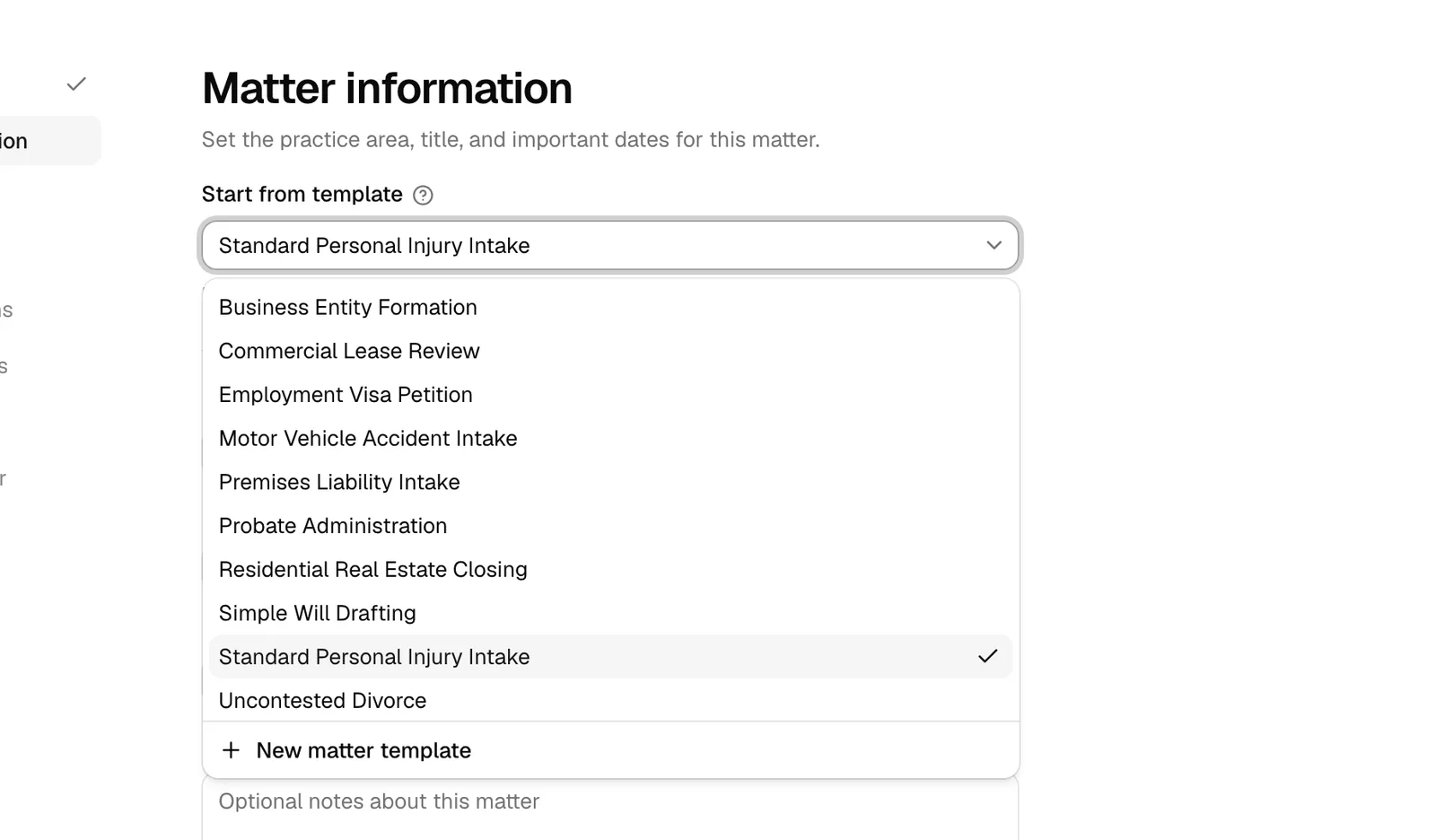Select the checked Standard Personal Injury Intake option
The height and width of the screenshot is (840, 1436).
pos(610,657)
